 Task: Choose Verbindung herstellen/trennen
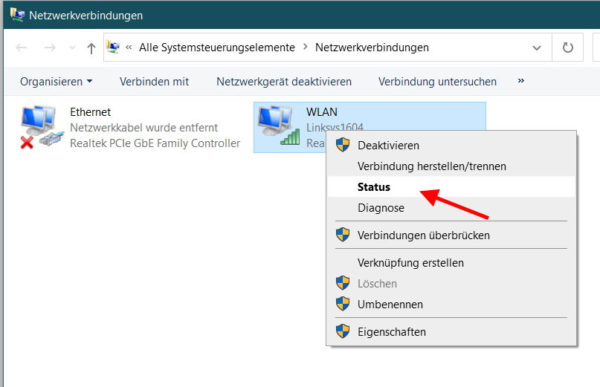pos(452,166)
